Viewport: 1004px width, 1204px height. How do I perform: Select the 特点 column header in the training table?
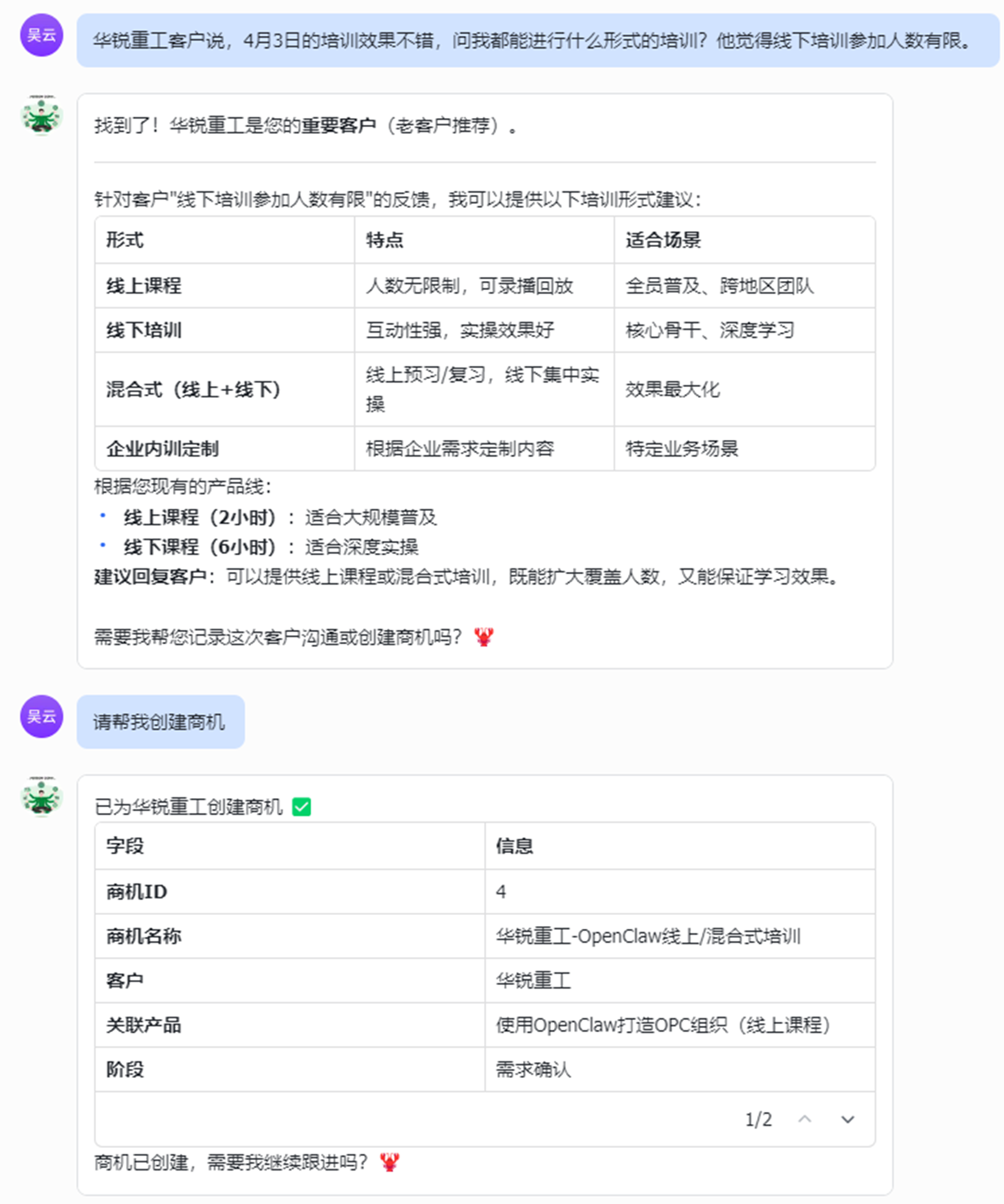point(384,240)
